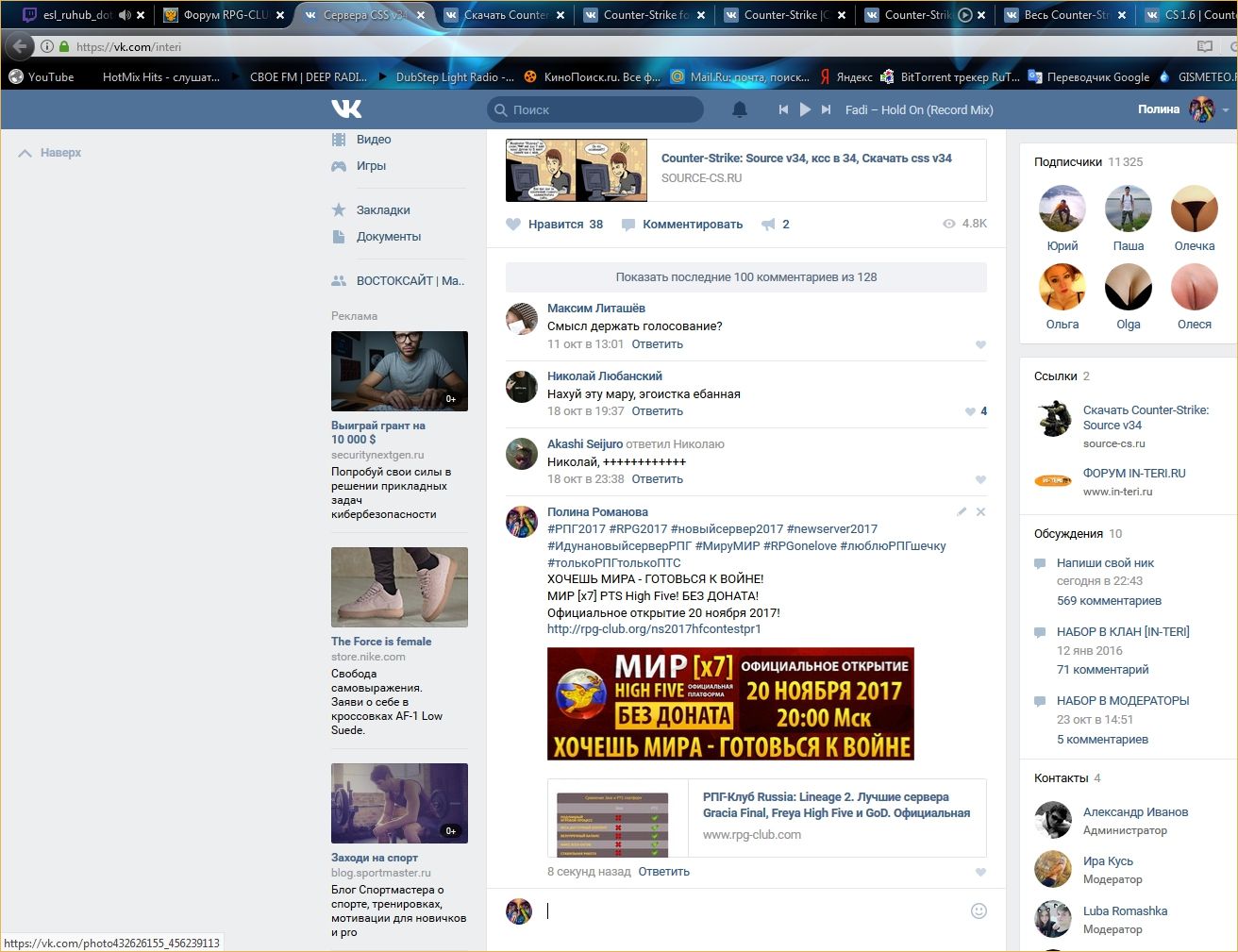Open НАБОР В МОДЕРАТОРЫ discussion
This screenshot has height=952, width=1238.
[1123, 700]
